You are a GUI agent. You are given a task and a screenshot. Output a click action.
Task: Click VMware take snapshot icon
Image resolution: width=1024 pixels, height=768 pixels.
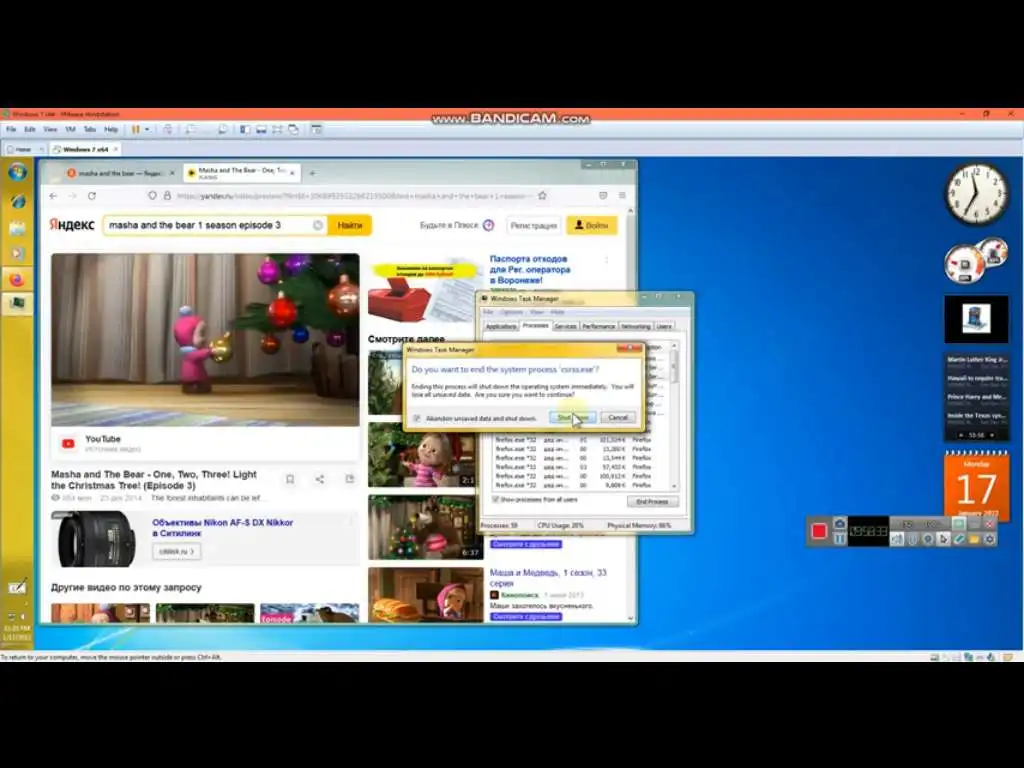tap(191, 129)
